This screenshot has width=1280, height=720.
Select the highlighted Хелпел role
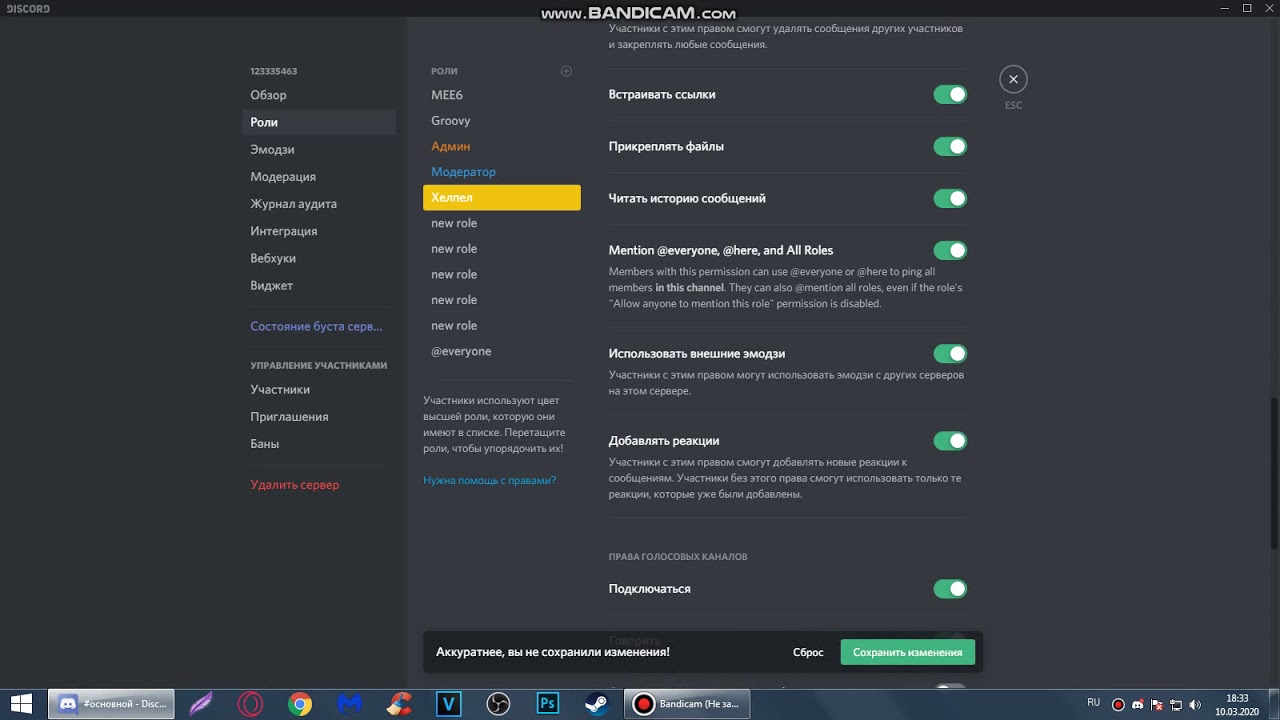coord(501,198)
